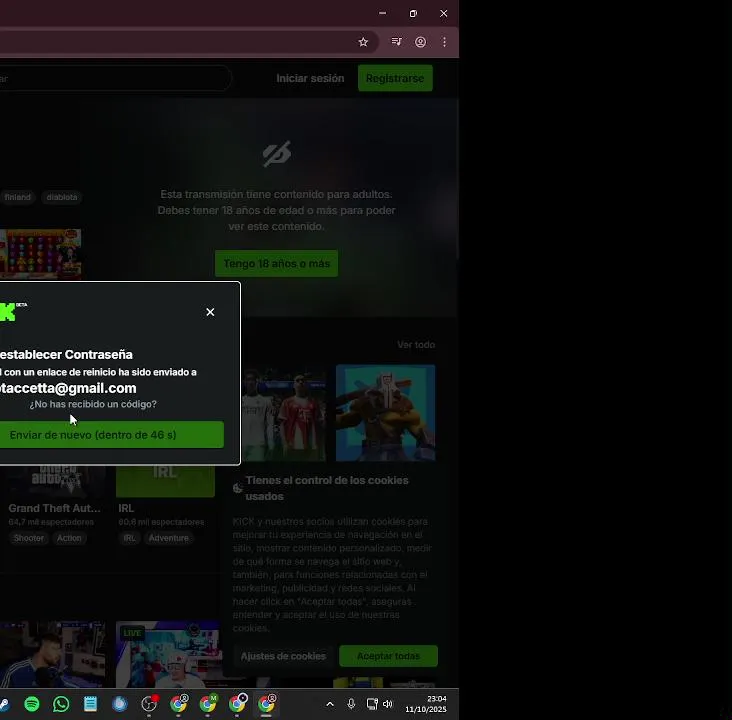Open the Chrome three-dot menu
Screen dimensions: 732x720
coord(444,42)
